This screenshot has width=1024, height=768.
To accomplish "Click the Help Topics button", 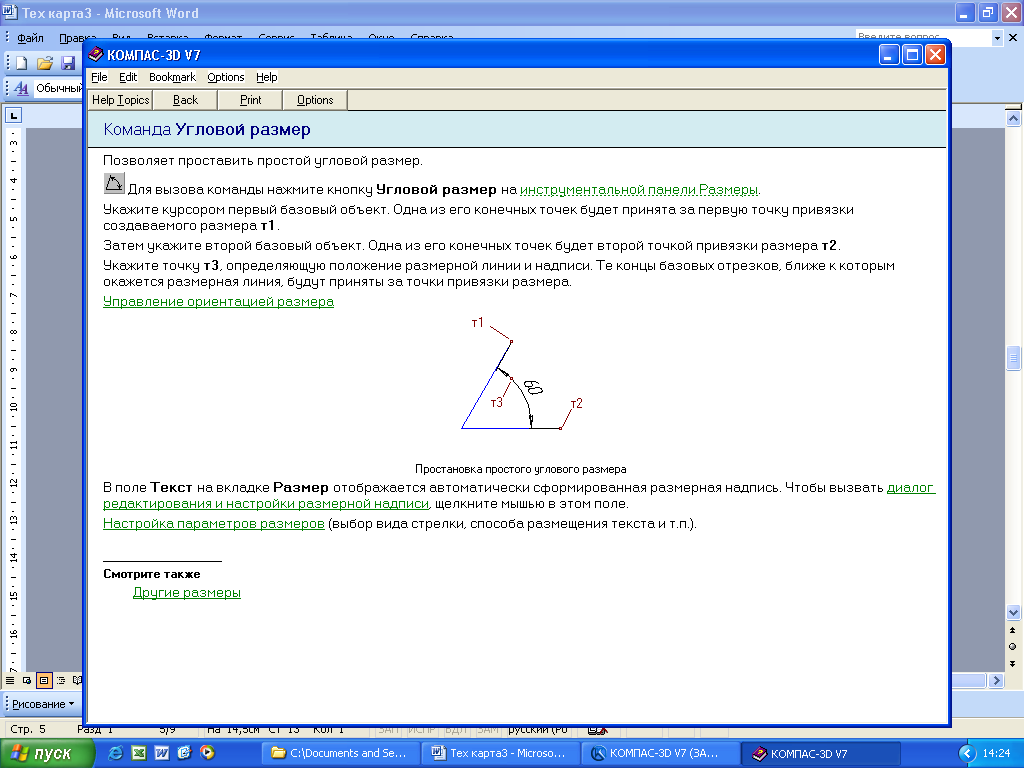I will 120,100.
